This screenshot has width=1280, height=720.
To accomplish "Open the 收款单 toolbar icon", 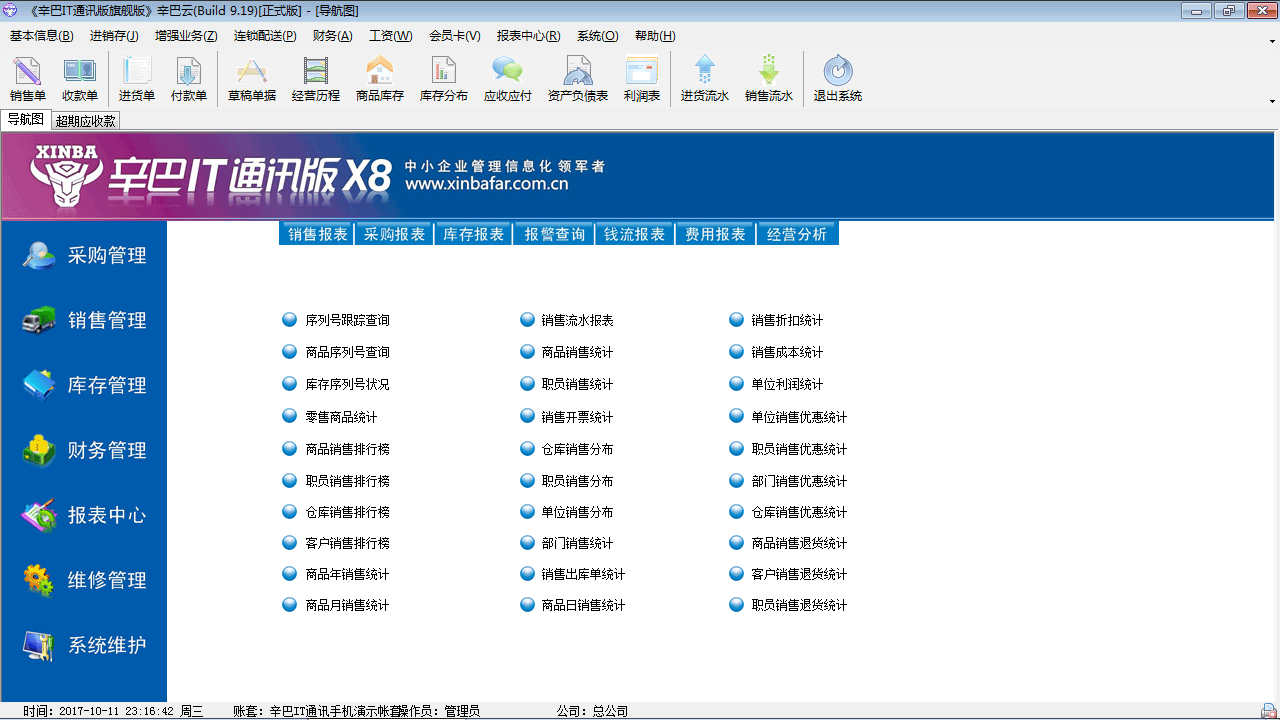I will 80,79.
